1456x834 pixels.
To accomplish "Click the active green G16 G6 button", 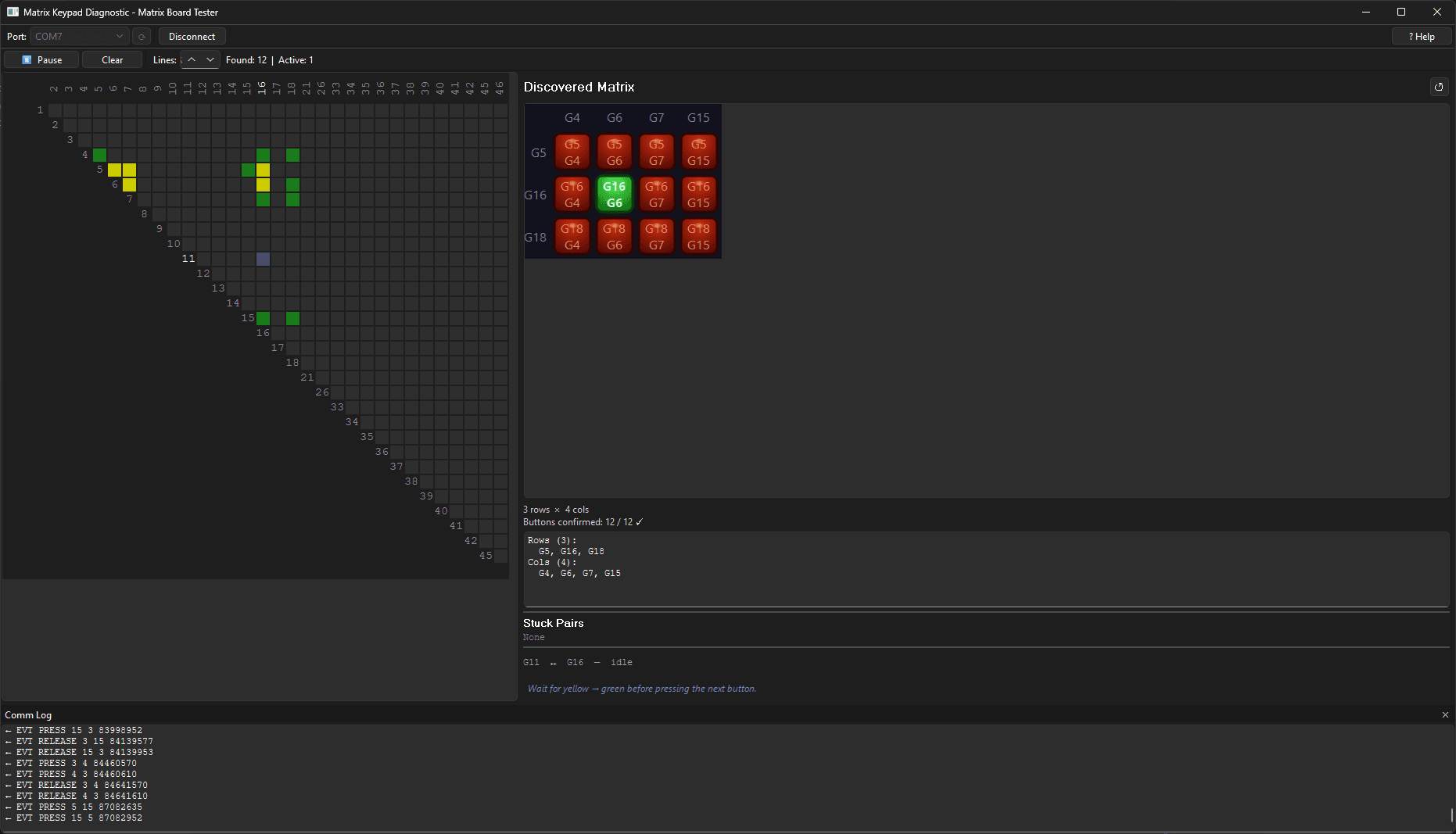I will pos(615,195).
